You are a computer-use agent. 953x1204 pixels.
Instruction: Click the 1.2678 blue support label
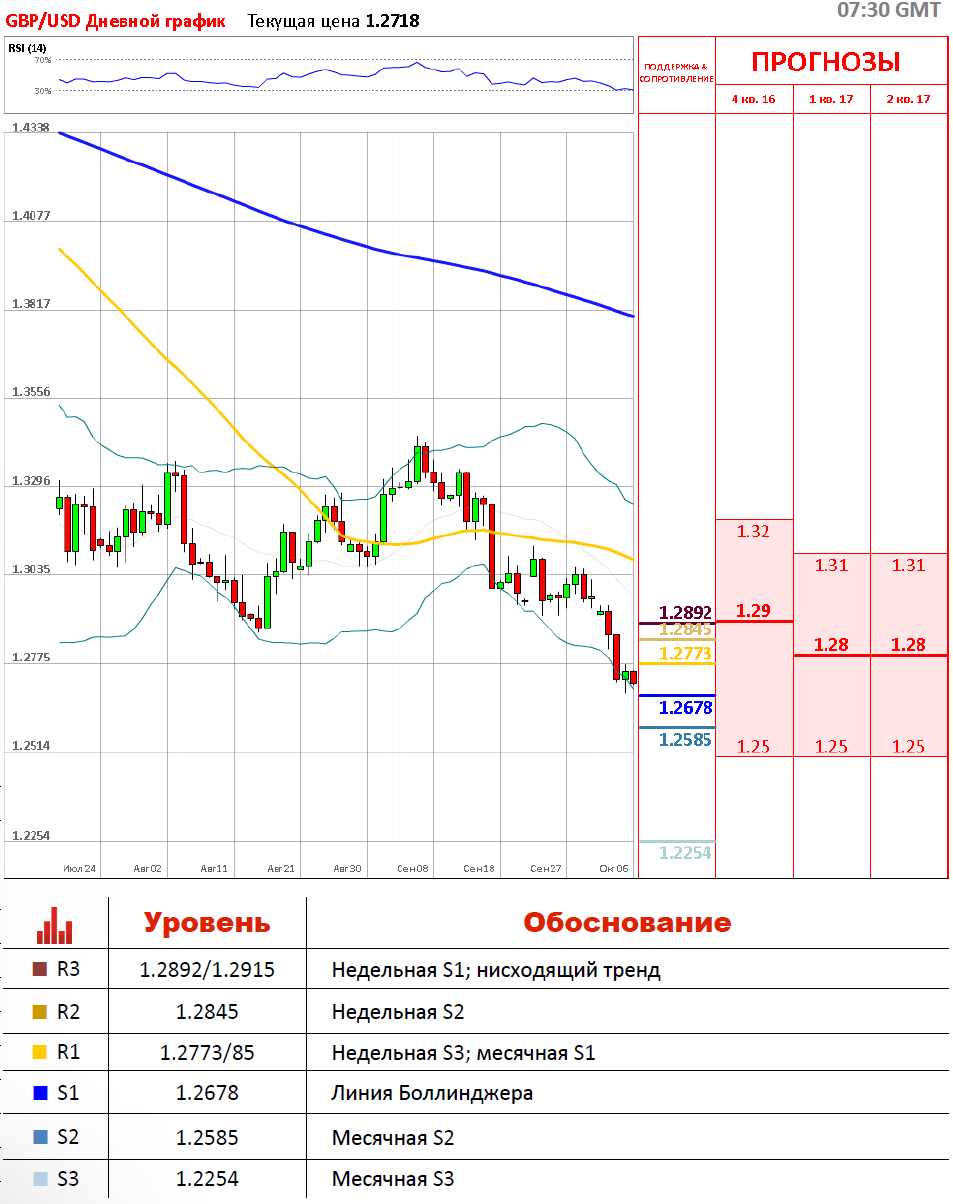pyautogui.click(x=686, y=707)
